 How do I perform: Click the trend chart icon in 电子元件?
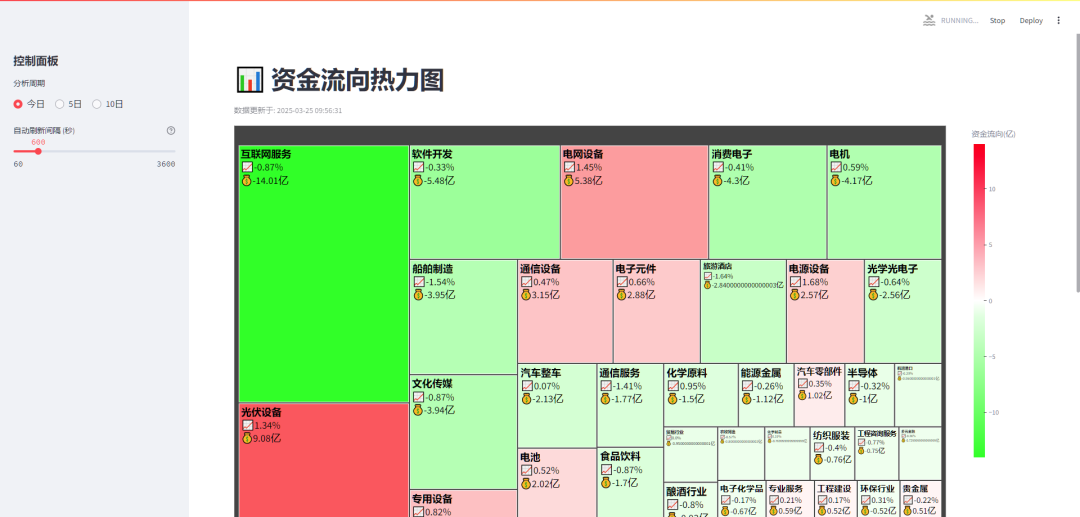(x=622, y=282)
